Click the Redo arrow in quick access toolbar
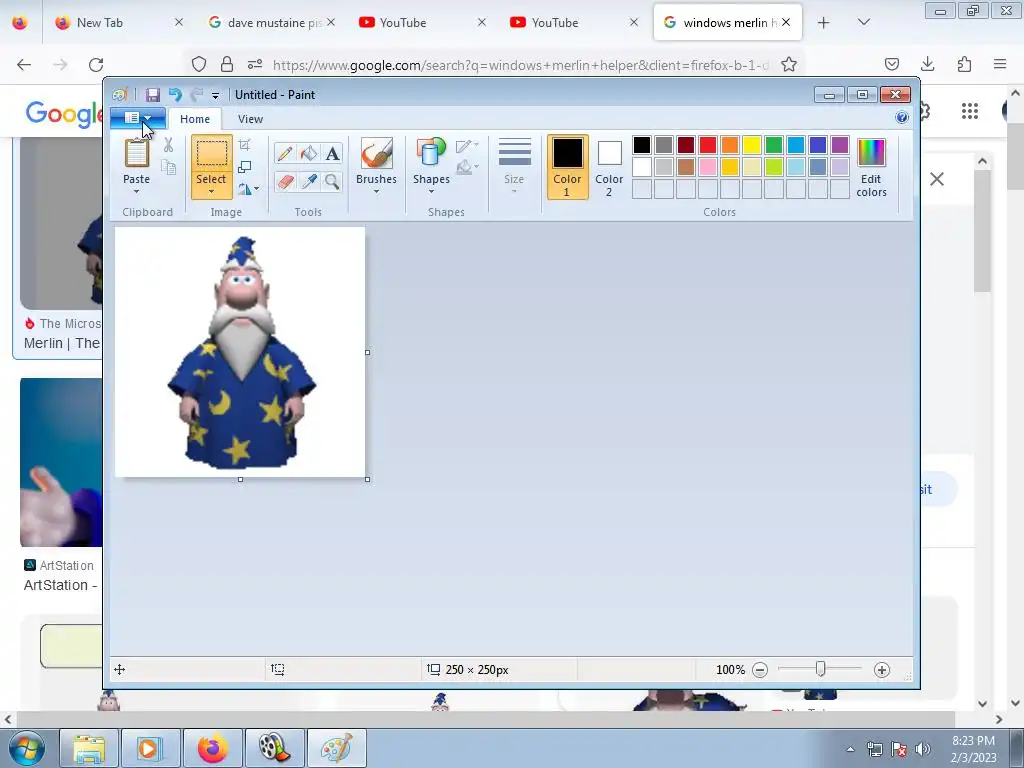Screen dimensions: 1024x768 (196, 95)
